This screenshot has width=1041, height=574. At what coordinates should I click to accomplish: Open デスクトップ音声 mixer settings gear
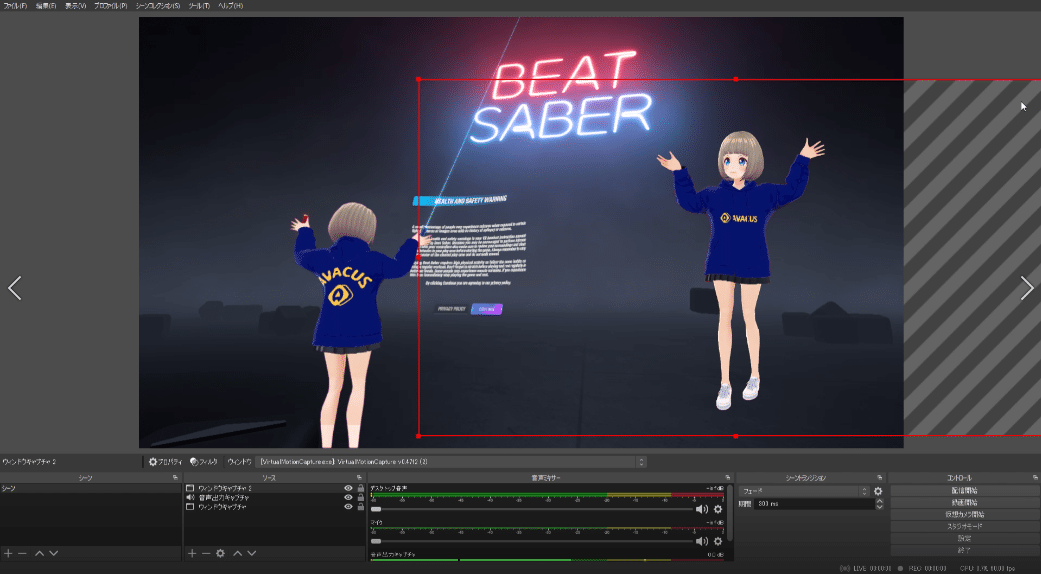(718, 509)
